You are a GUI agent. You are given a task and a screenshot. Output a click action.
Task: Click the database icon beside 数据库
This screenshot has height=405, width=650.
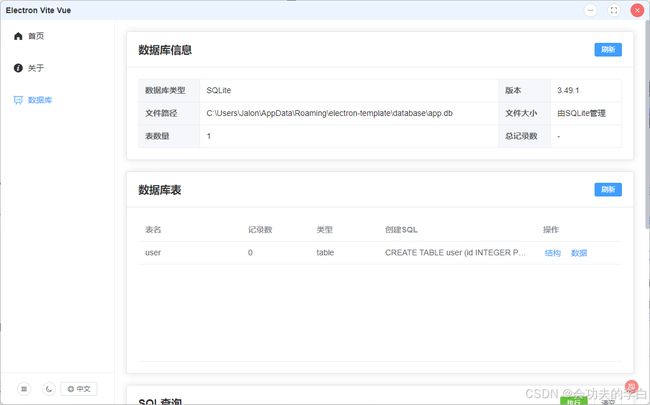pos(18,100)
